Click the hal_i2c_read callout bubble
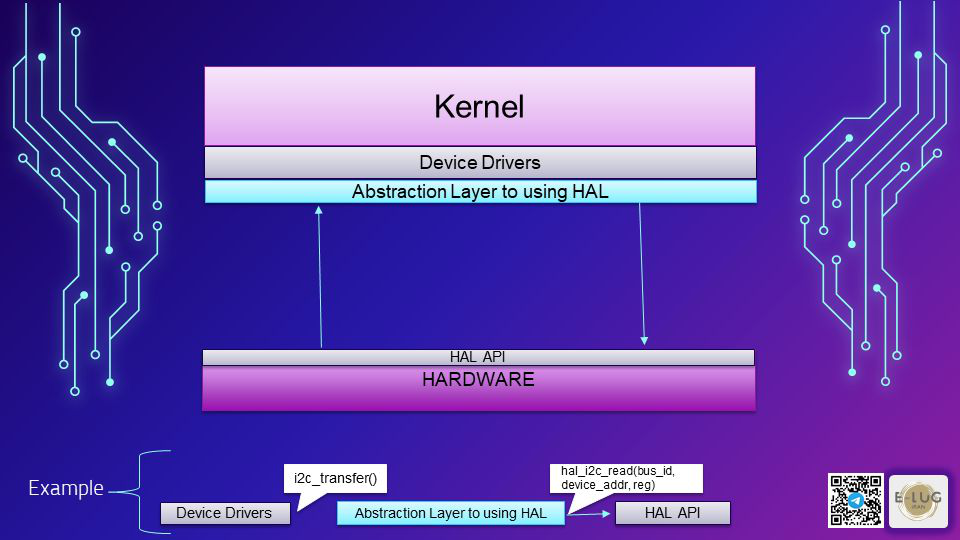The height and width of the screenshot is (540, 960). click(x=625, y=477)
